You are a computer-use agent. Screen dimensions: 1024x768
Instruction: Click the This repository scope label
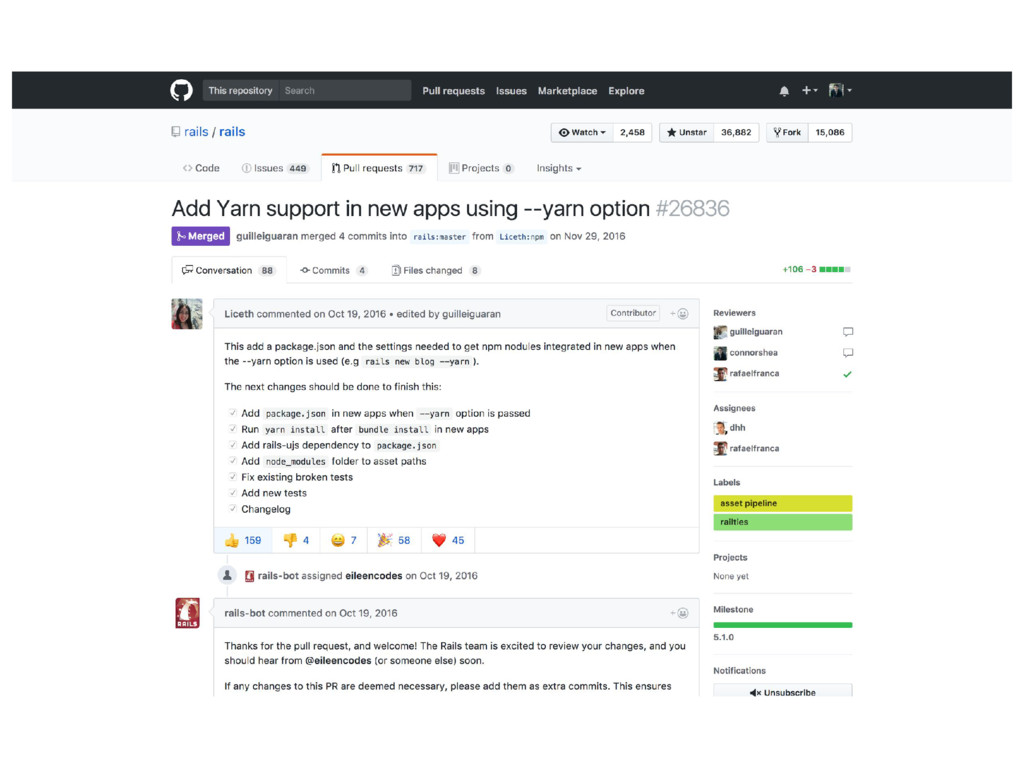240,90
